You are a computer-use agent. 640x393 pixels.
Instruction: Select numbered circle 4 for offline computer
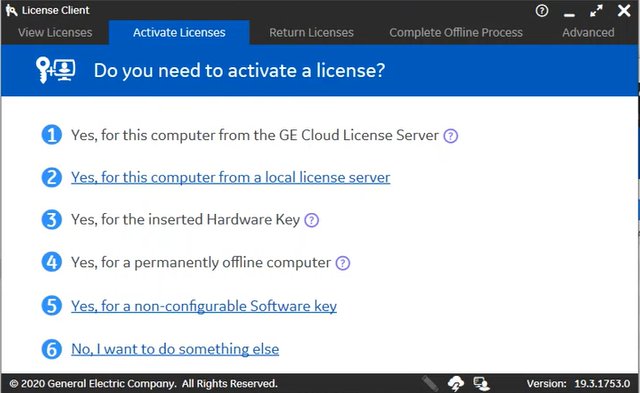[x=51, y=262]
